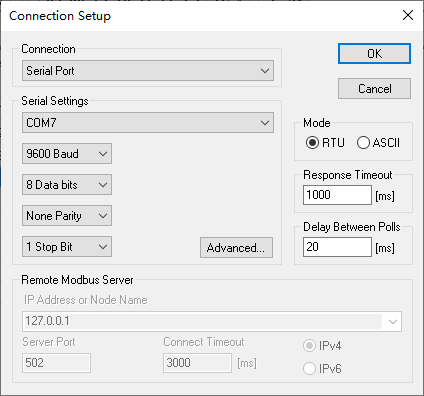Click the Server Port field showing 502
The height and width of the screenshot is (396, 424).
tap(56, 363)
